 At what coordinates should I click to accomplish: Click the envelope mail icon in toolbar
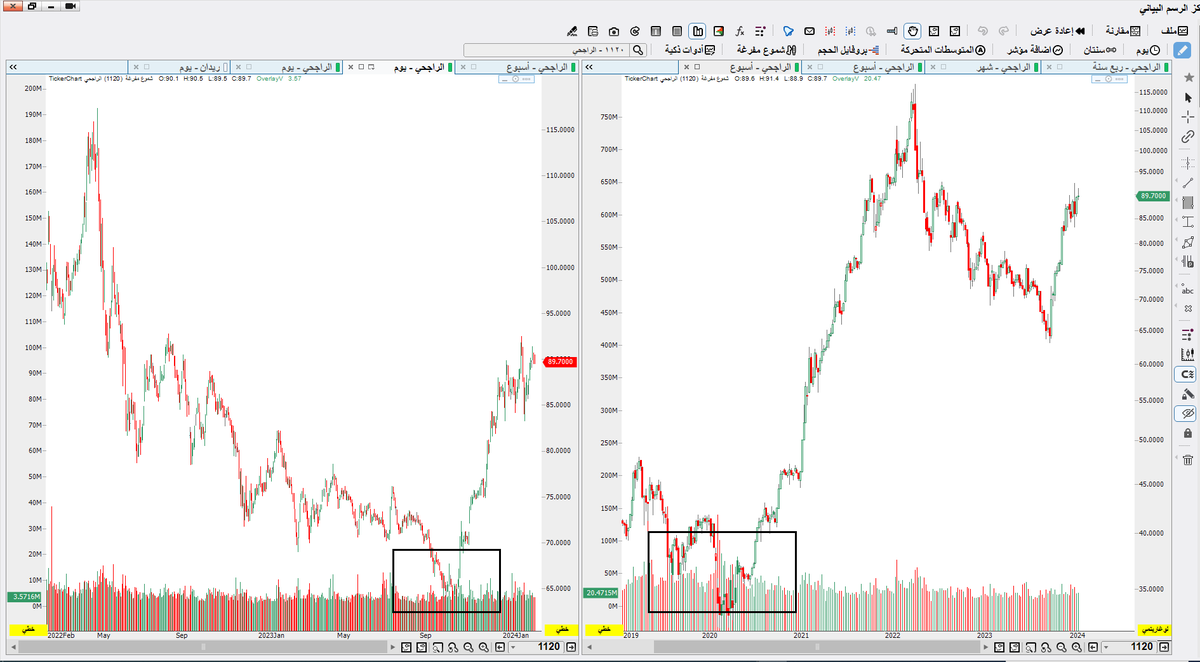coord(808,31)
